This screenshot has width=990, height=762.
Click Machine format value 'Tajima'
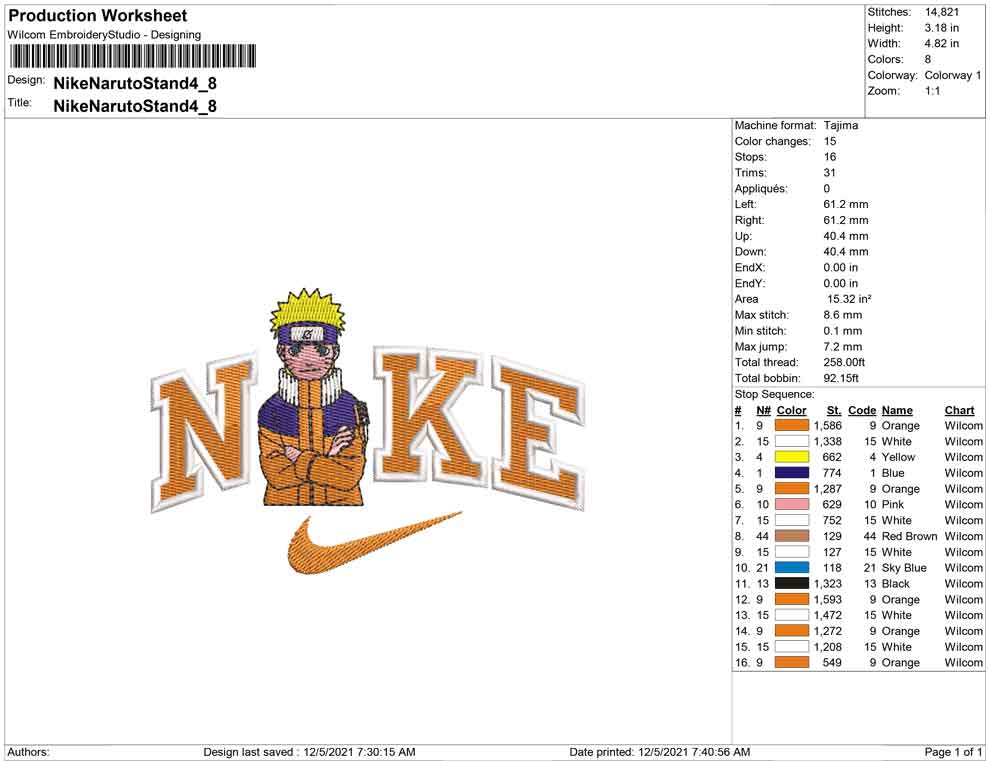841,125
